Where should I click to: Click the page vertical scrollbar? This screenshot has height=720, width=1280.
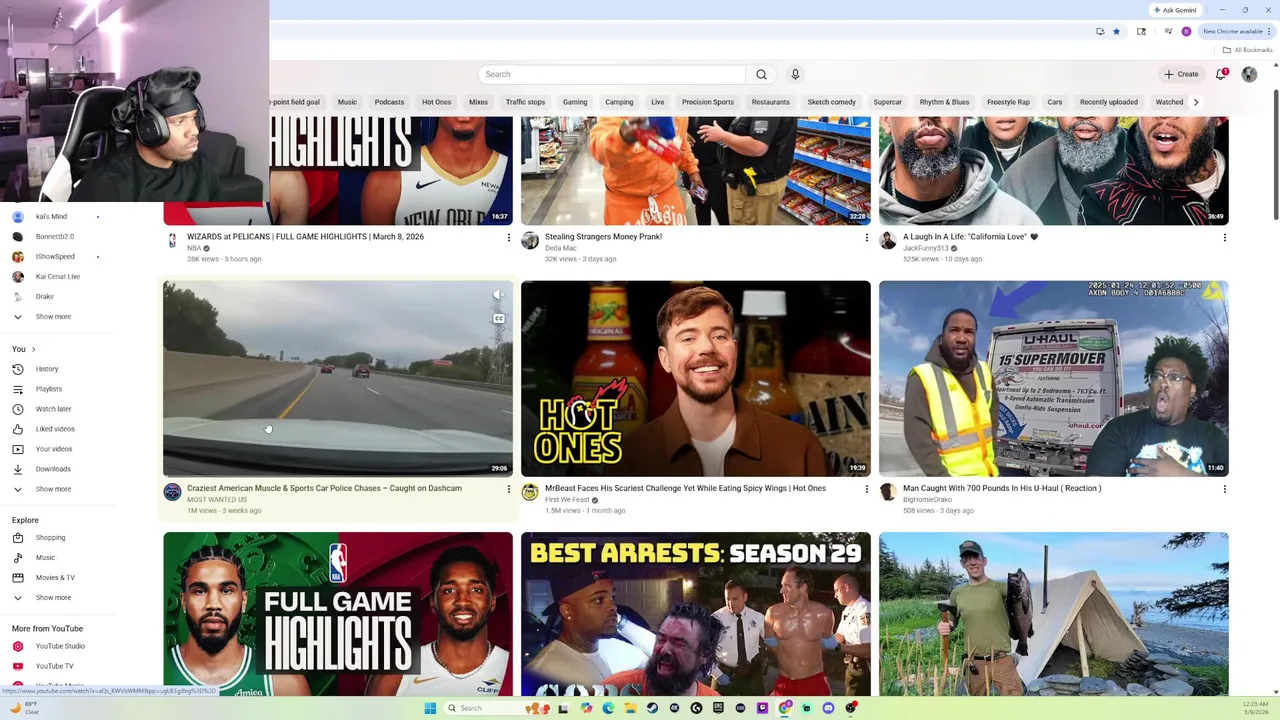pos(1275,155)
